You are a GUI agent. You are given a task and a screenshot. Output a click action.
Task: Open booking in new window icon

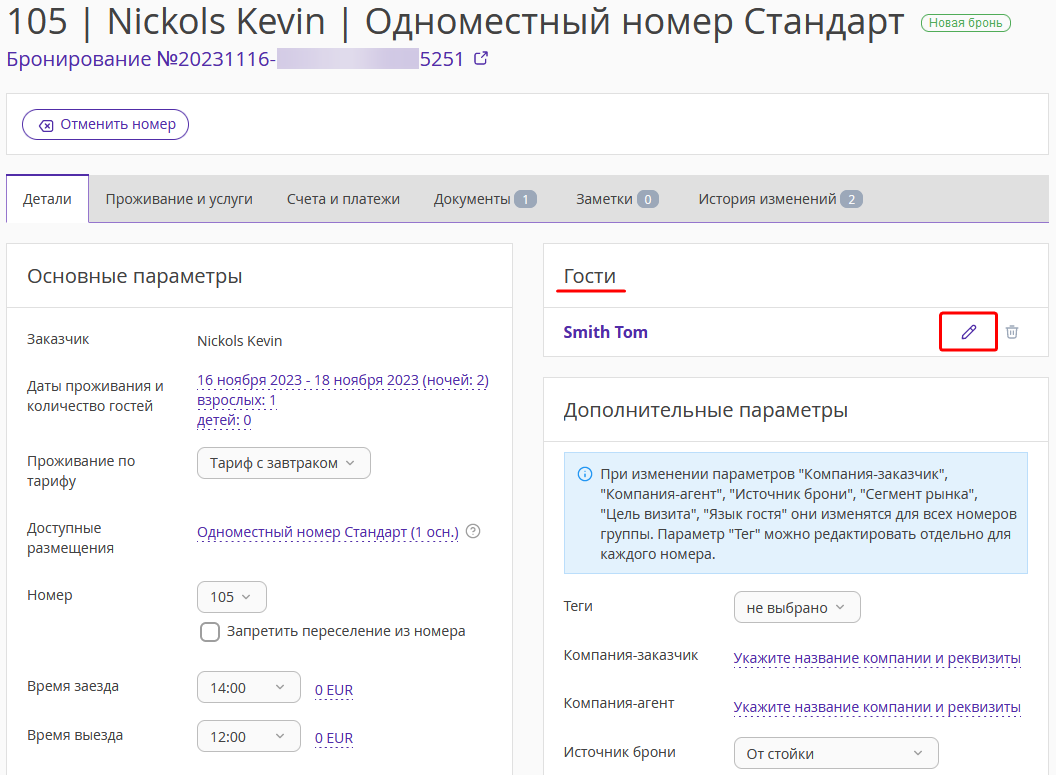pyautogui.click(x=481, y=59)
